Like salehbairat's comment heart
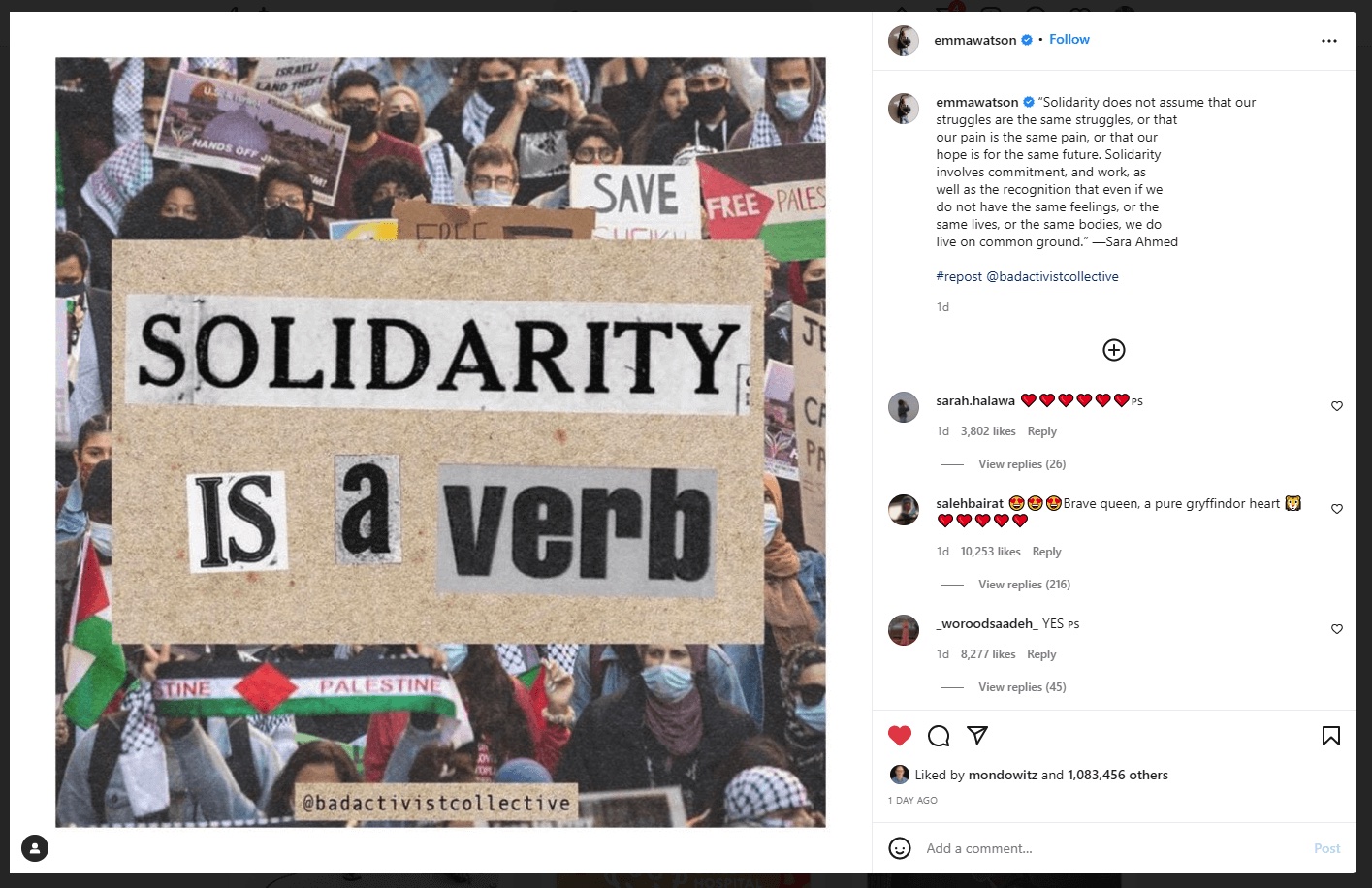 click(x=1337, y=509)
